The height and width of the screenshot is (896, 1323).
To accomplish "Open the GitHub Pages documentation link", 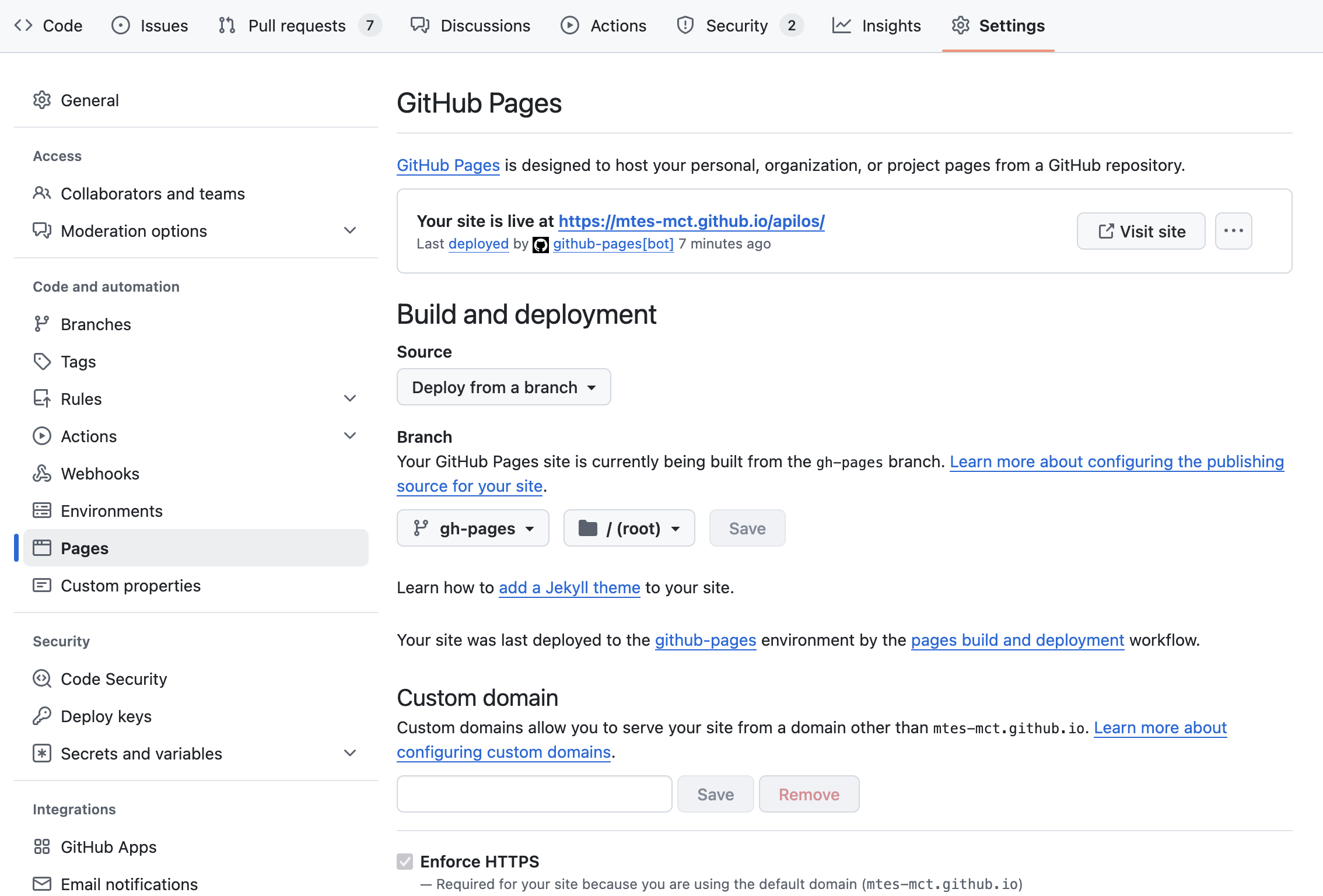I will (448, 166).
